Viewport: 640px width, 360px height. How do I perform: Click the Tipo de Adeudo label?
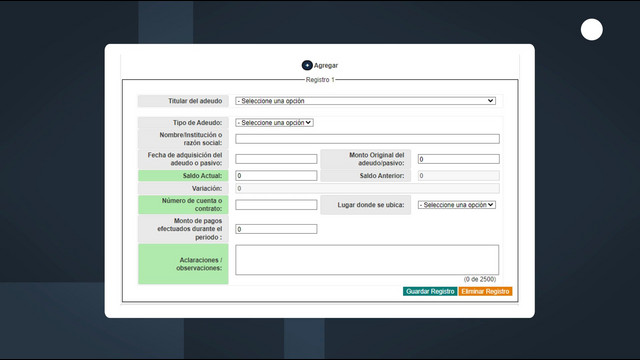[183, 122]
